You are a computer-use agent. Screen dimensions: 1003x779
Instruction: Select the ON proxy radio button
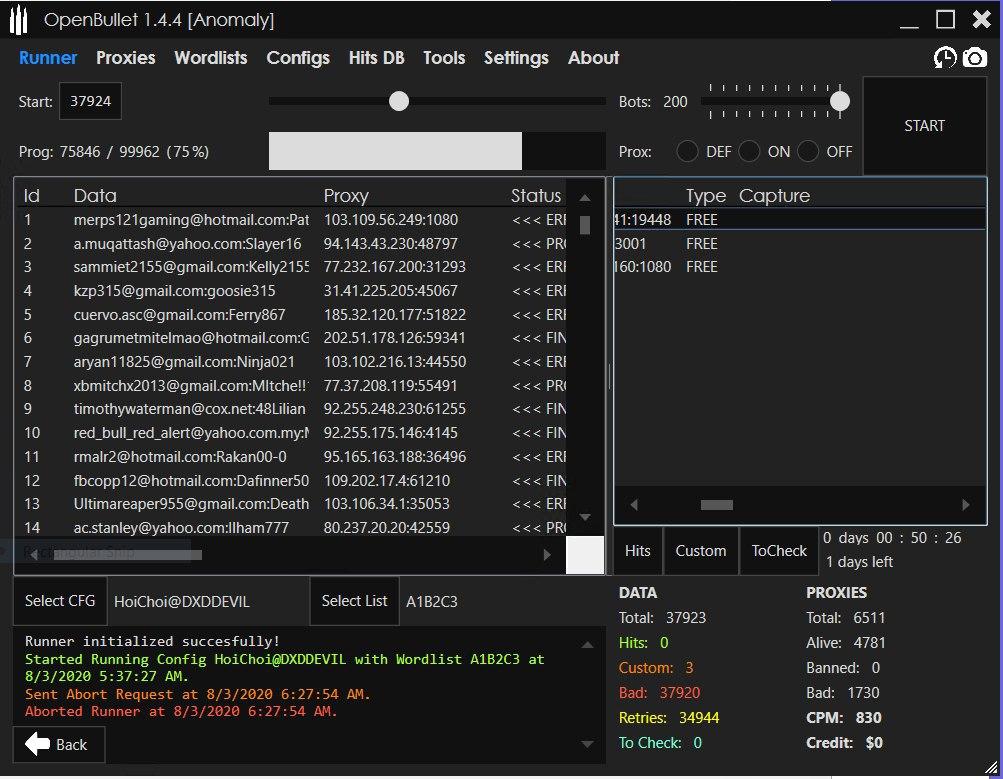749,152
